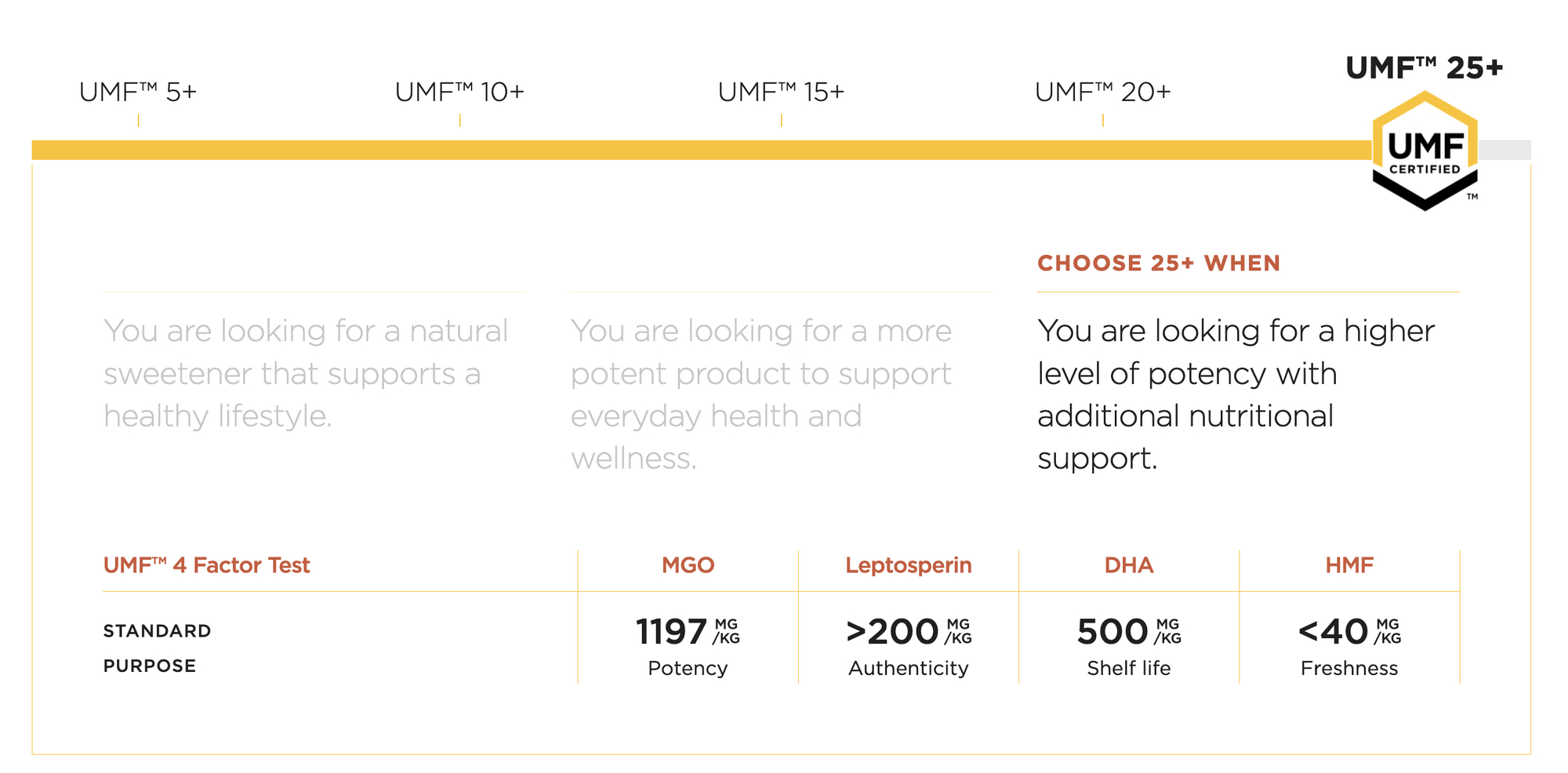Select the UMF 5+ grade label
The height and width of the screenshot is (773, 1568).
click(x=138, y=93)
